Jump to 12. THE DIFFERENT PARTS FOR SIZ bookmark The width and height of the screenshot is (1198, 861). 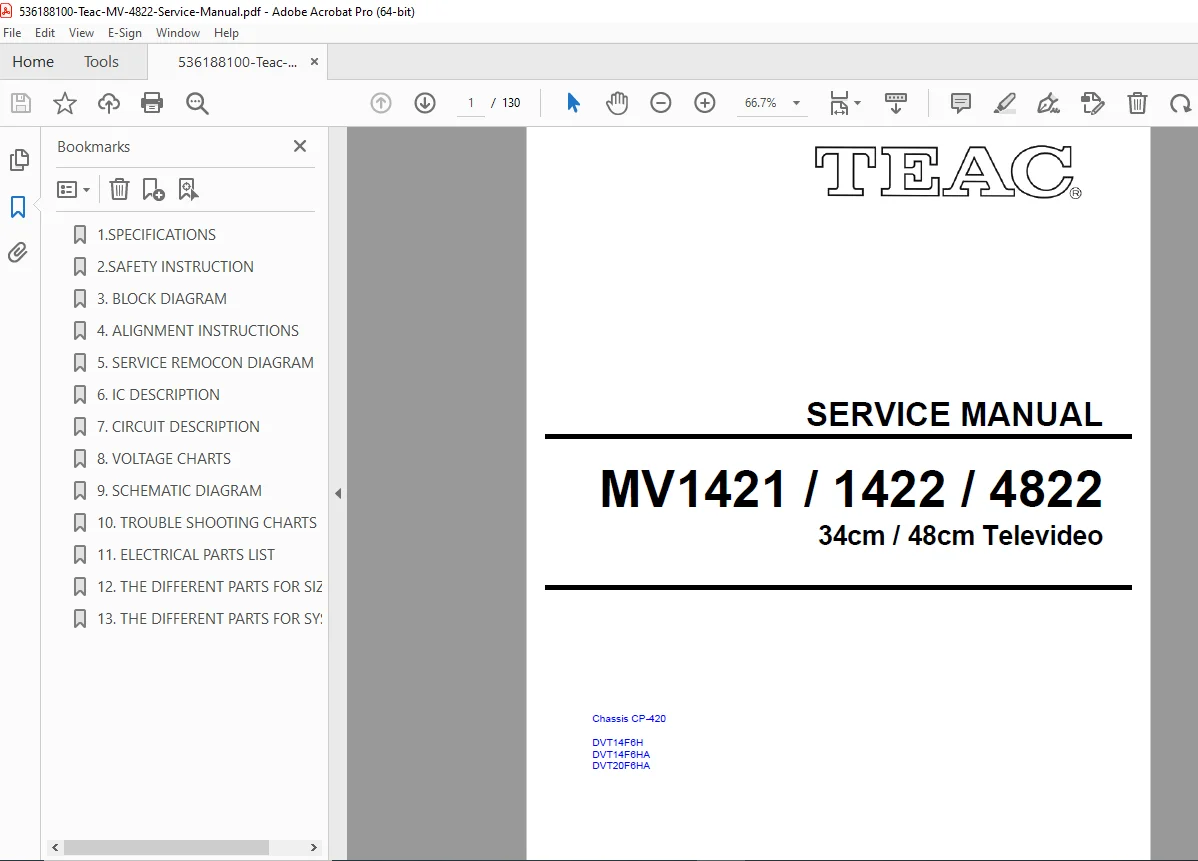click(209, 587)
